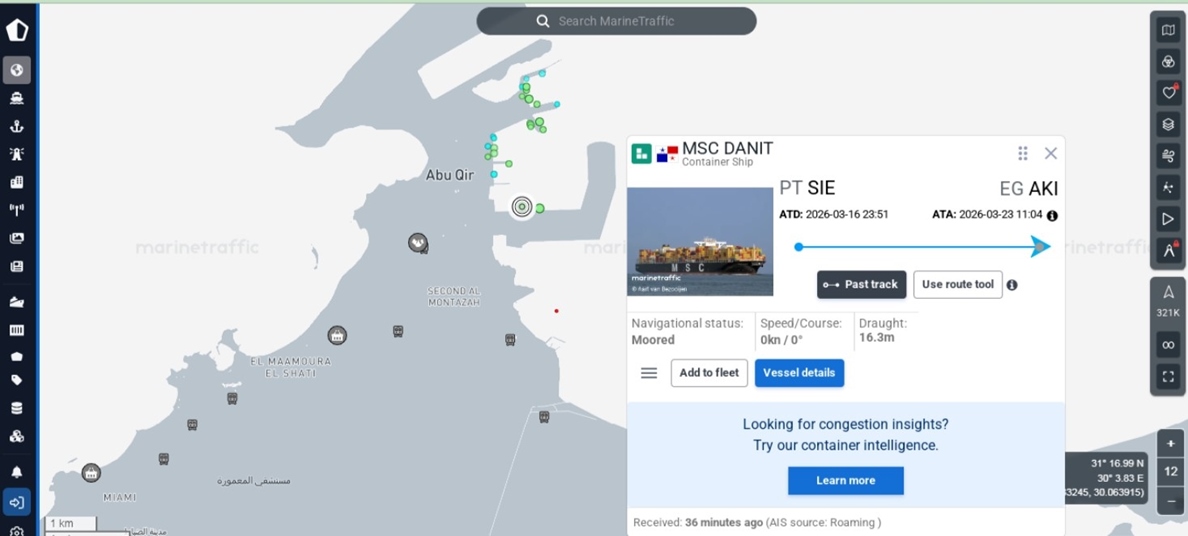Viewport: 1188px width, 536px height.
Task: Open the Lighthouses icon in sidebar
Action: coord(17,154)
